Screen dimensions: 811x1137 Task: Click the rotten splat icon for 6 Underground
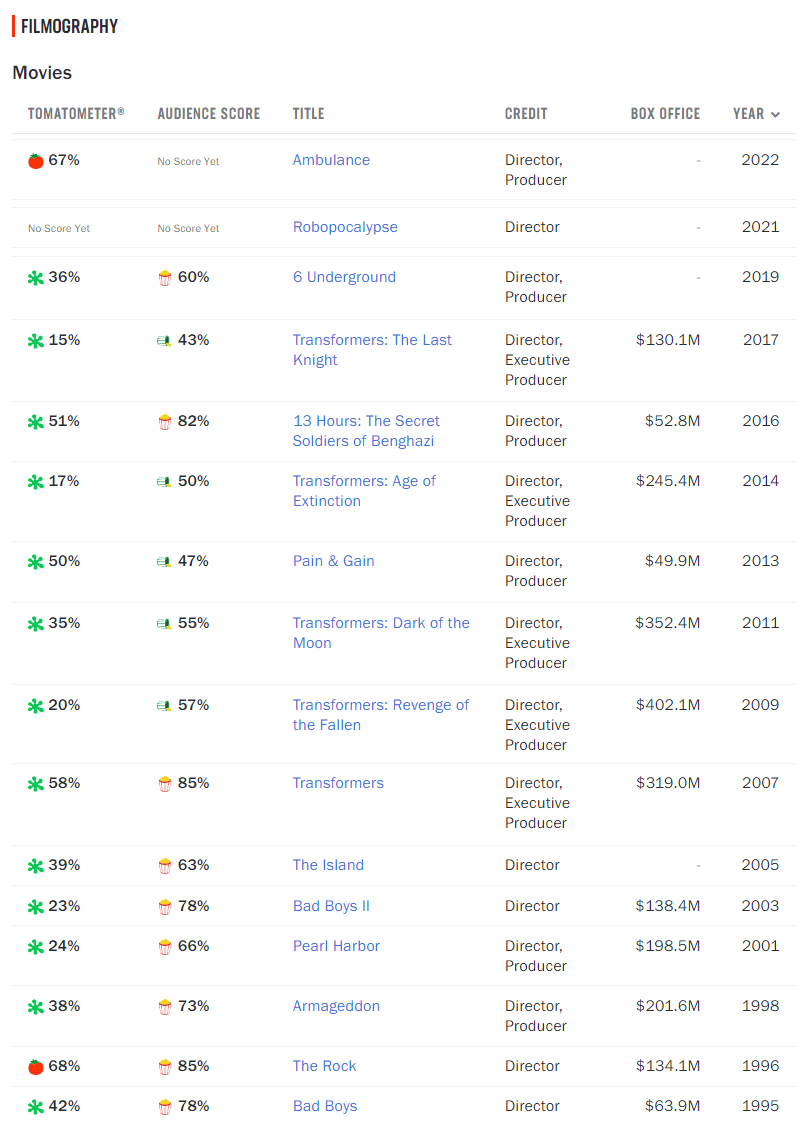36,278
